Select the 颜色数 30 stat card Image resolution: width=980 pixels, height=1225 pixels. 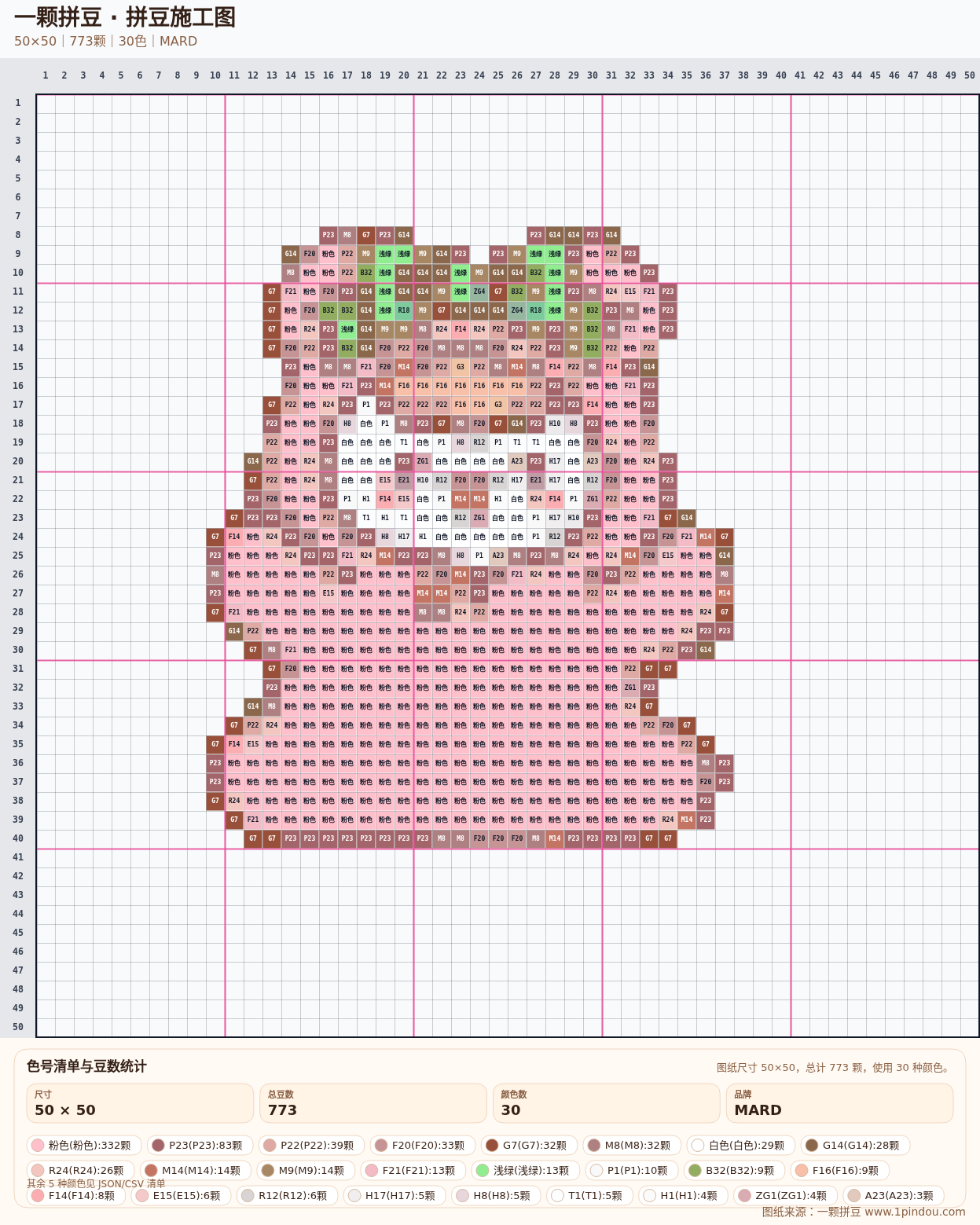pyautogui.click(x=606, y=1103)
